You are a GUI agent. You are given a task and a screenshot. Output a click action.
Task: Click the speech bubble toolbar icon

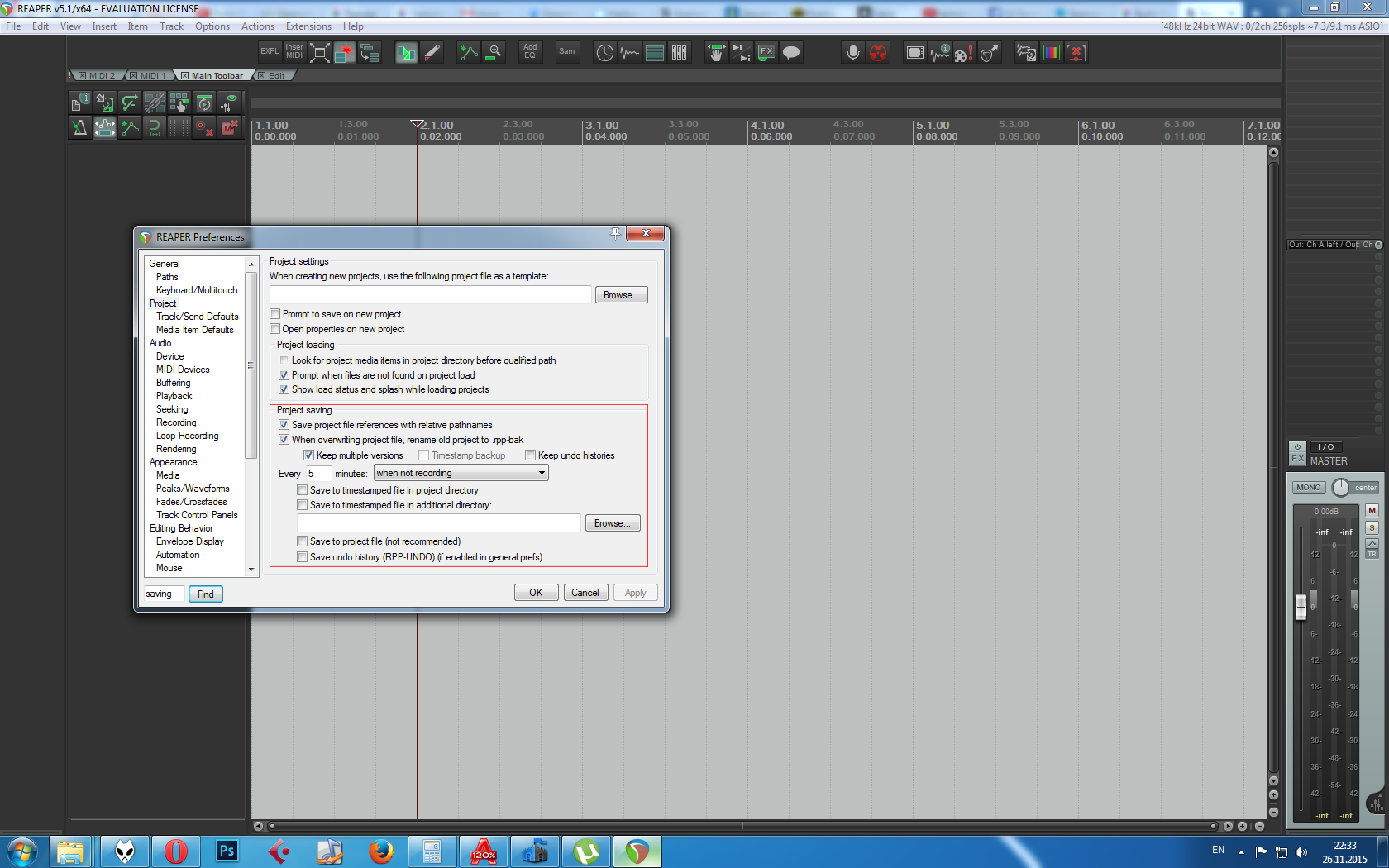pyautogui.click(x=791, y=52)
